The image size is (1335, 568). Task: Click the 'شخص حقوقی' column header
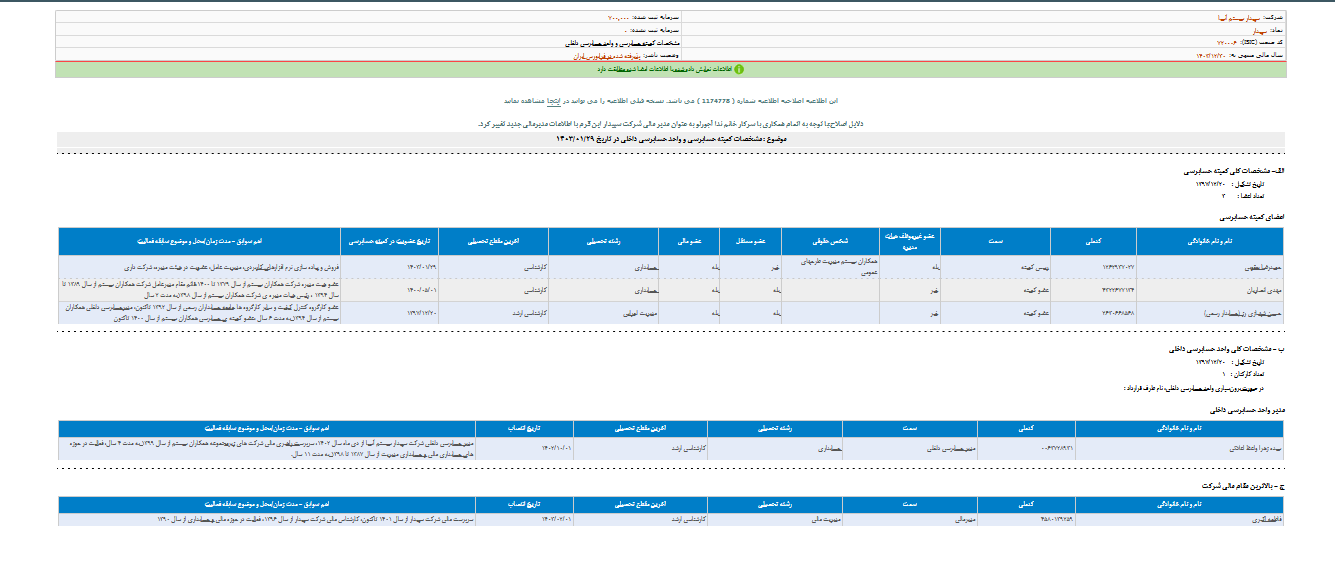pos(830,242)
